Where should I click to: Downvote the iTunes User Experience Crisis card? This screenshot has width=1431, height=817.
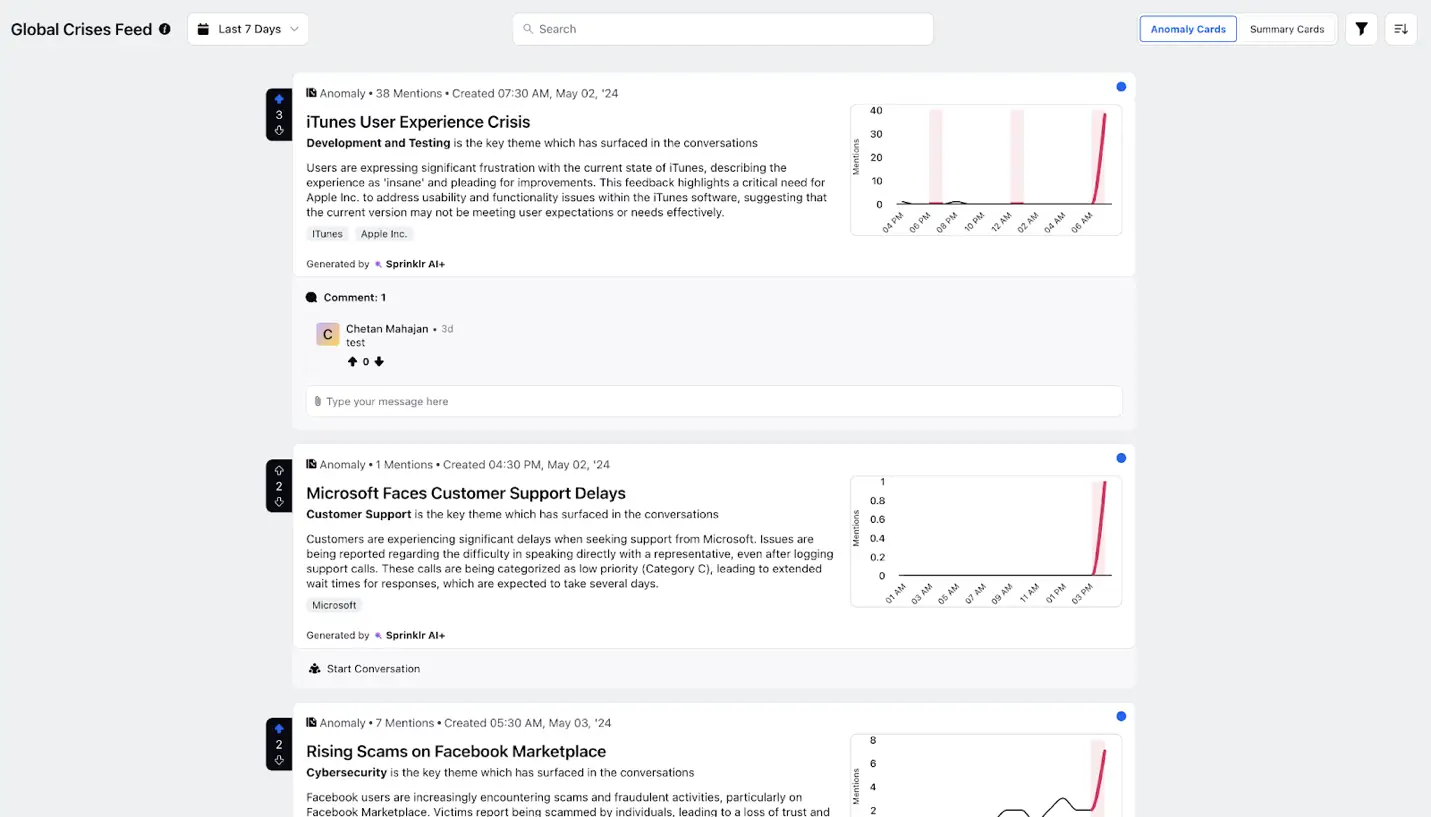(279, 130)
